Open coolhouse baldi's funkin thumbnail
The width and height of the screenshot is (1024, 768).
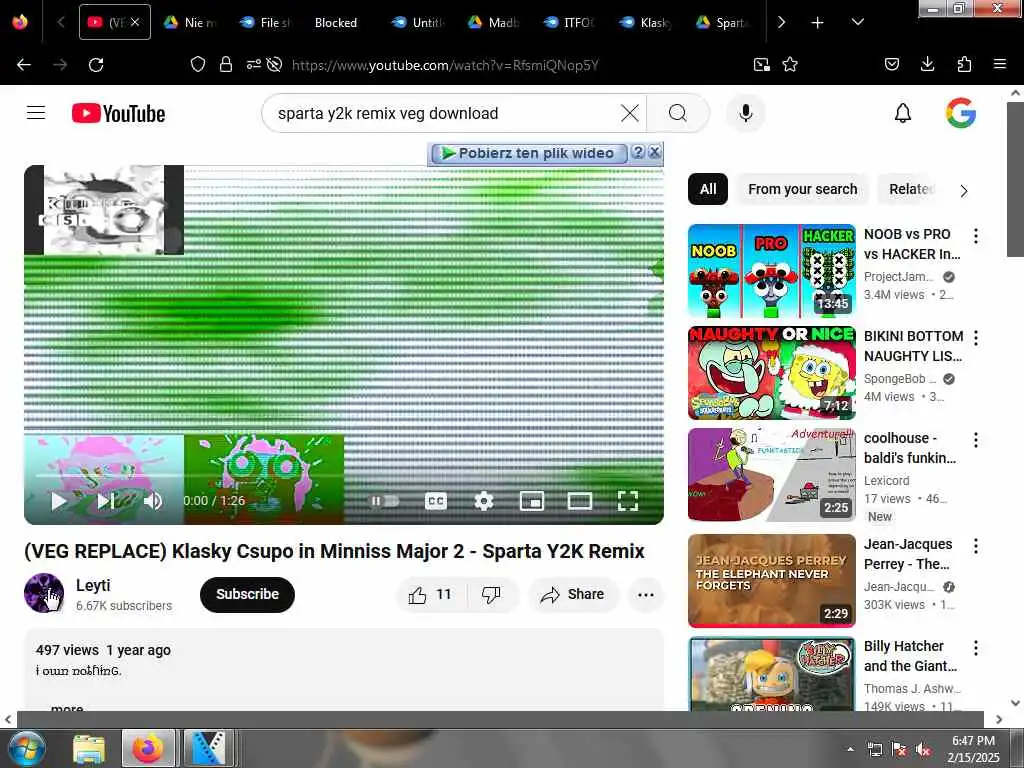[x=771, y=475]
